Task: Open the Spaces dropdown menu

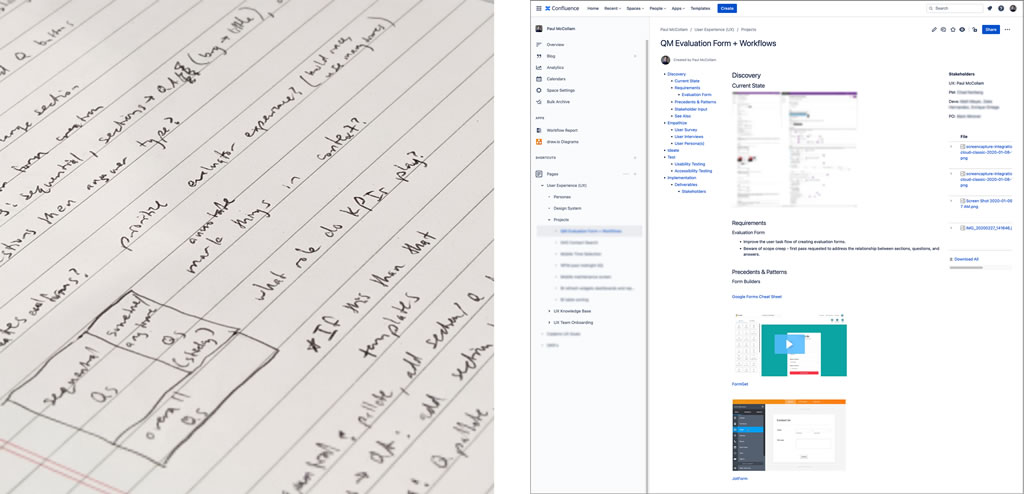Action: (635, 8)
